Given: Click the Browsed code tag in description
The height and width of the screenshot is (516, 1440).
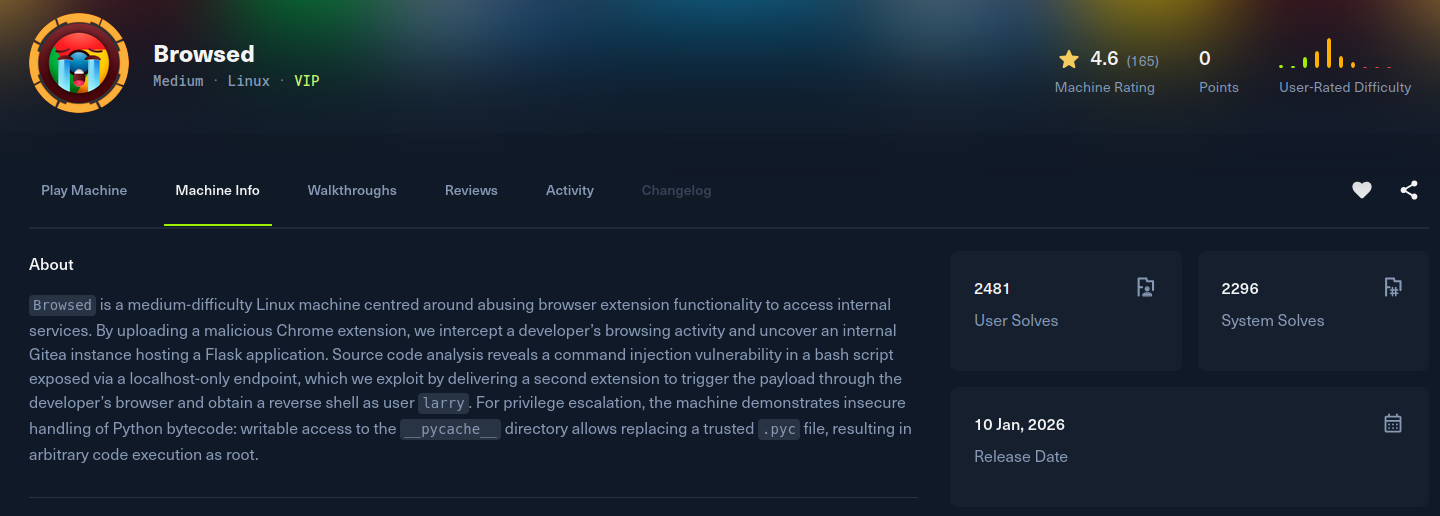Looking at the screenshot, I should pos(62,305).
